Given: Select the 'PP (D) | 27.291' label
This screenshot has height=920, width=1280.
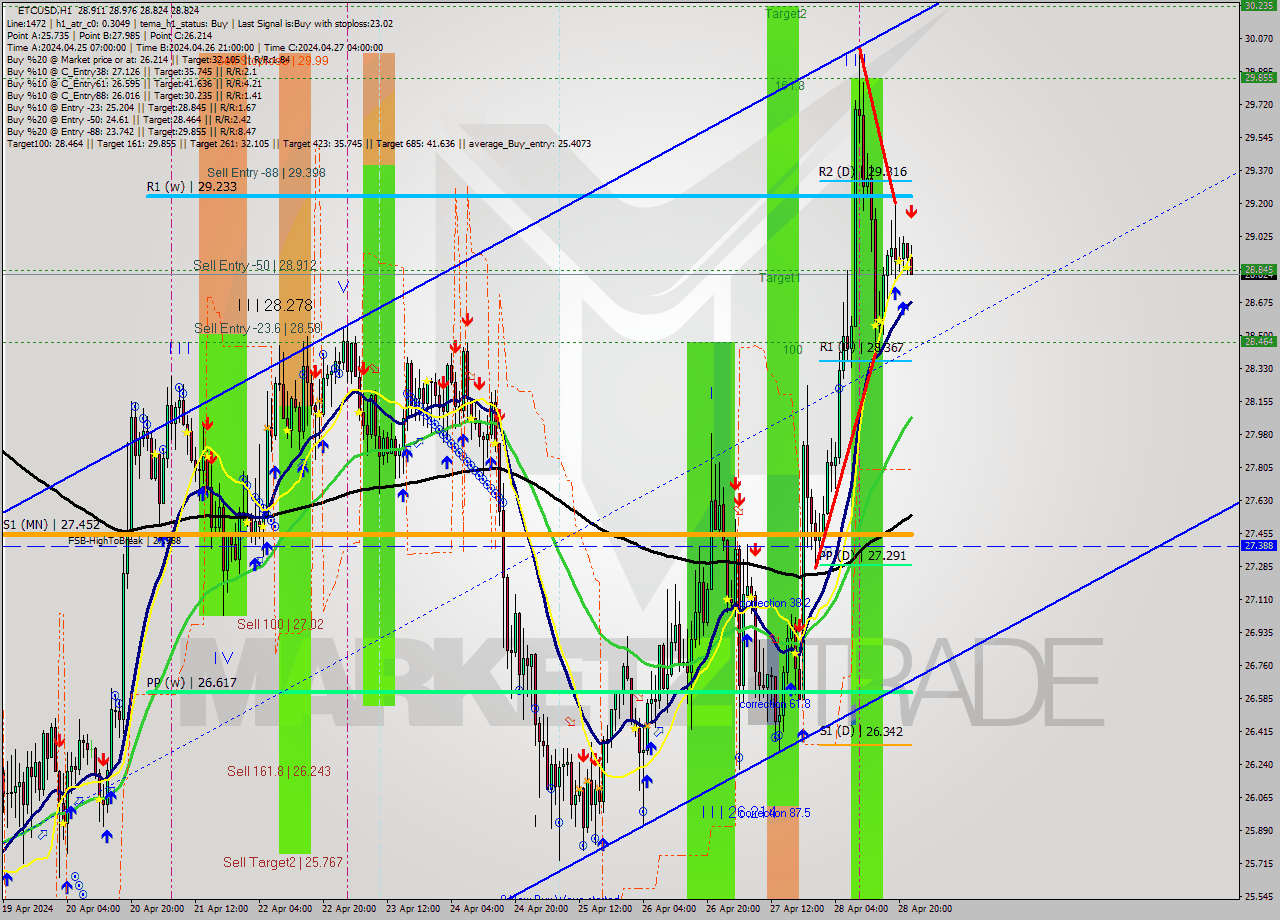Looking at the screenshot, I should click(x=863, y=554).
